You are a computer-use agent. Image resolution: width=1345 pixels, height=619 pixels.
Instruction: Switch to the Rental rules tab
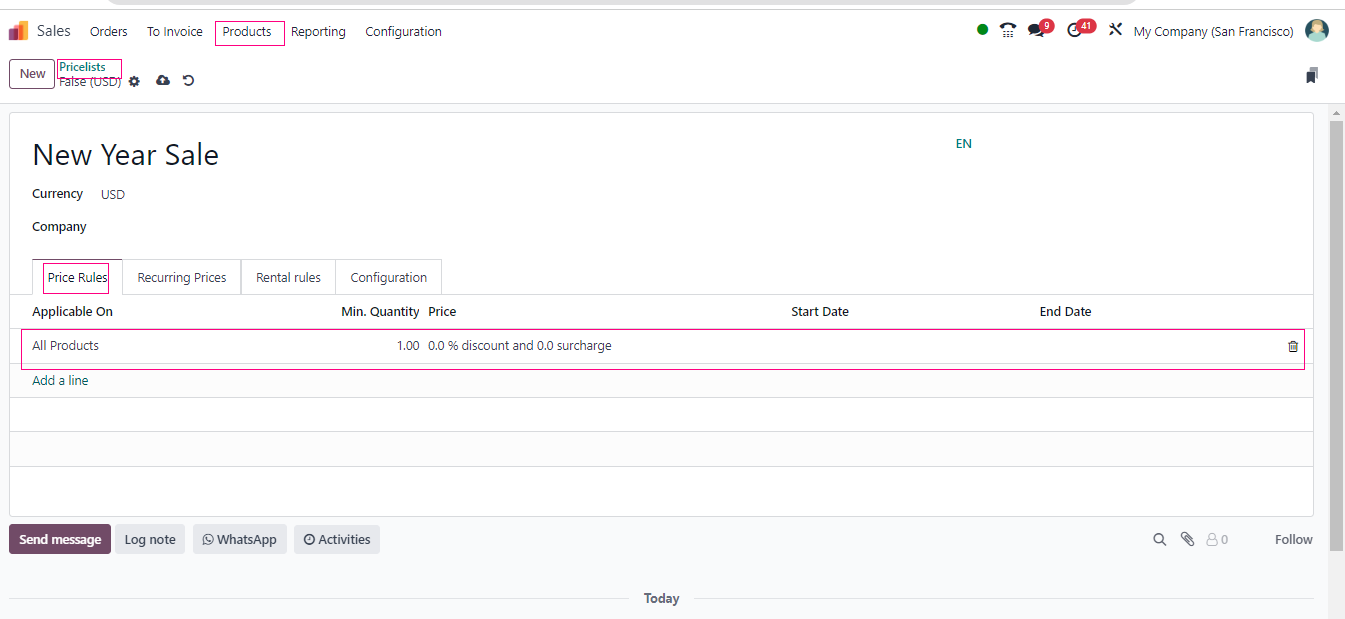click(288, 278)
